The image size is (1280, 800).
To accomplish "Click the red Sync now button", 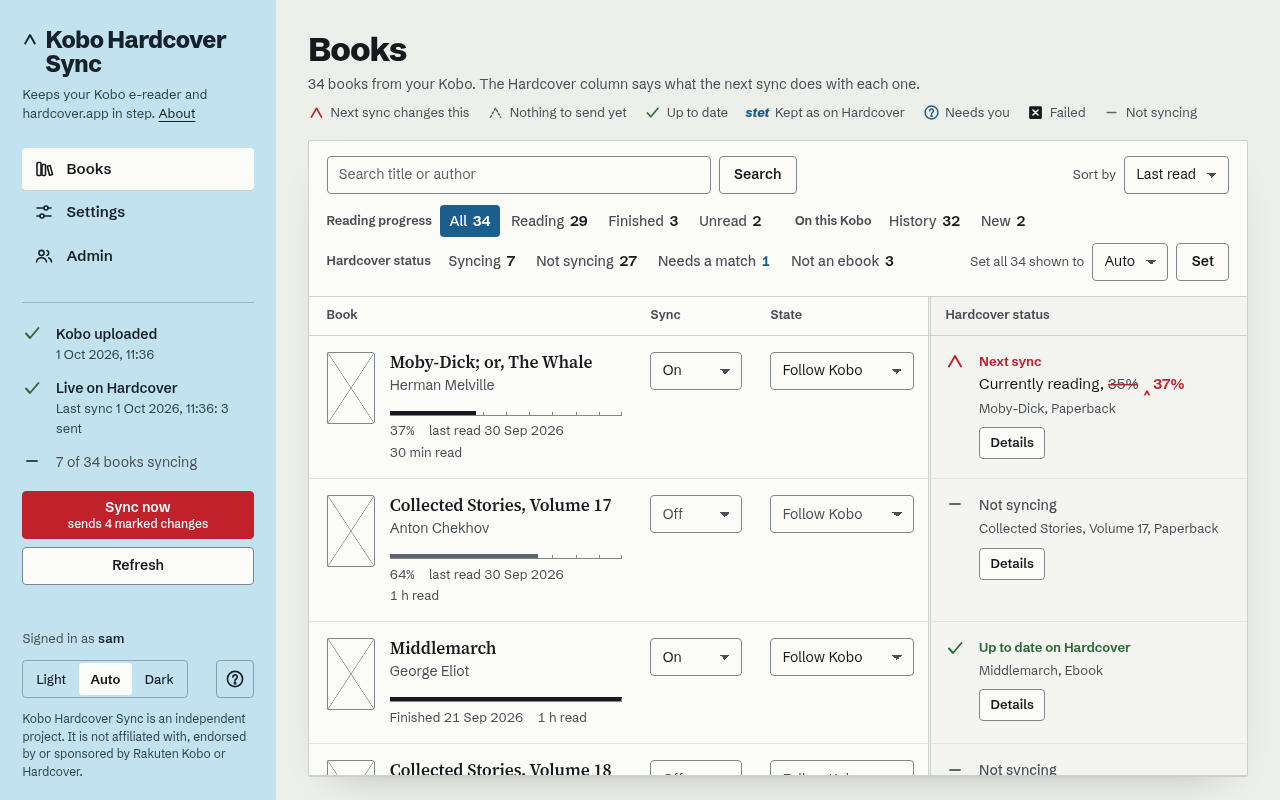I will coord(138,515).
